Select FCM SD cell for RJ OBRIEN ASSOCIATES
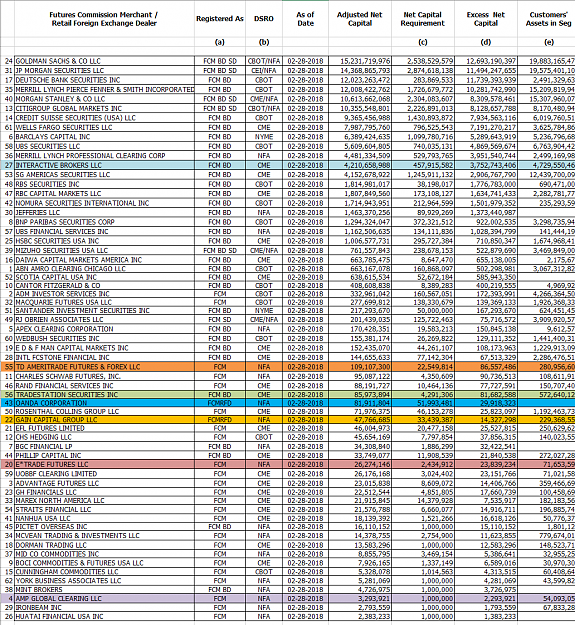 (x=220, y=320)
